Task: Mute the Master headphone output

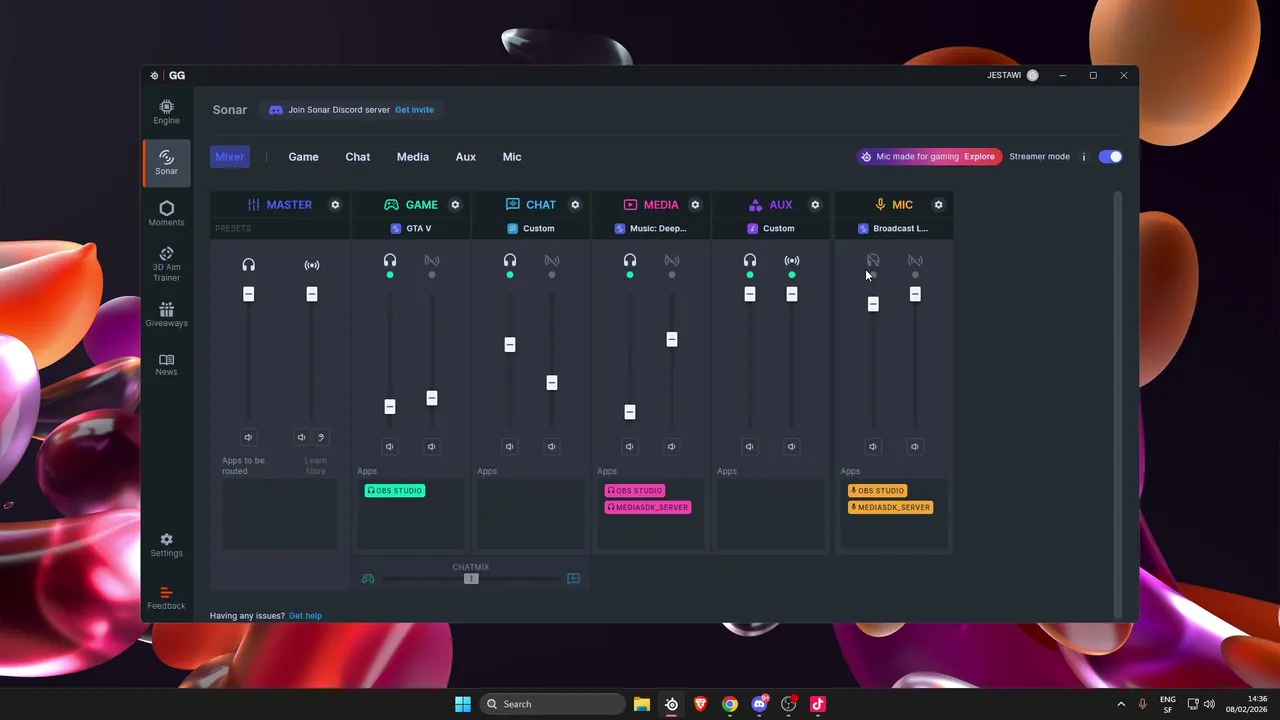Action: pos(248,437)
